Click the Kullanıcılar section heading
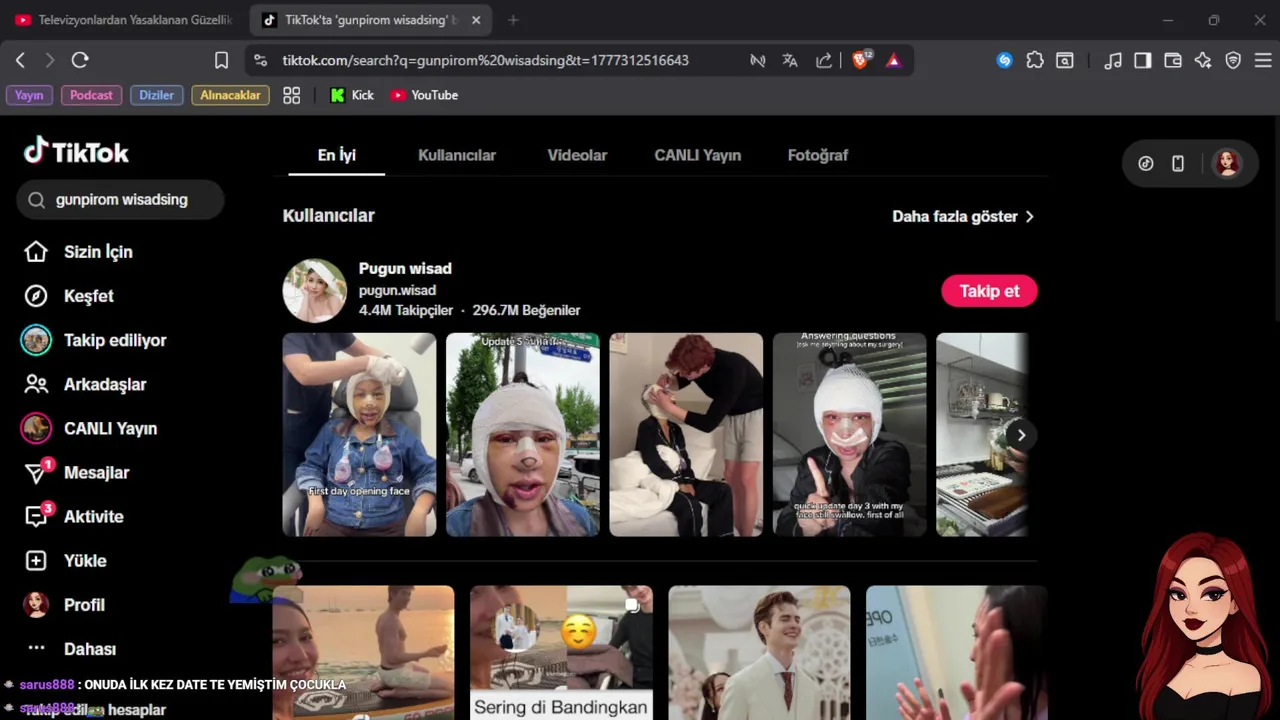 (328, 216)
